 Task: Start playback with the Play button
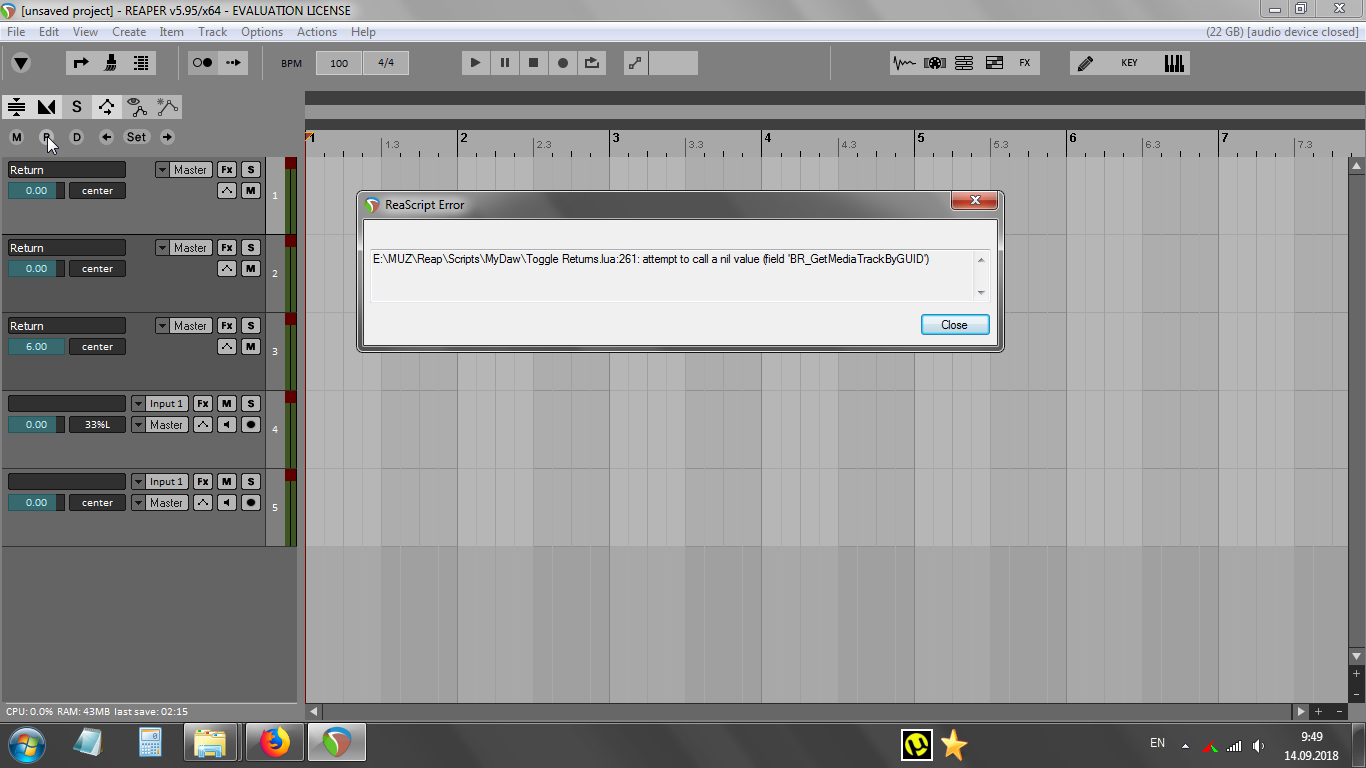pyautogui.click(x=475, y=63)
